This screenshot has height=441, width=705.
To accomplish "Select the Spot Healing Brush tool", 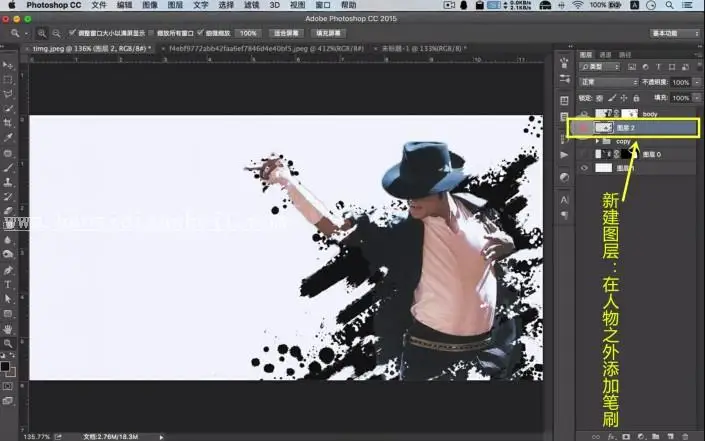I will [x=8, y=153].
